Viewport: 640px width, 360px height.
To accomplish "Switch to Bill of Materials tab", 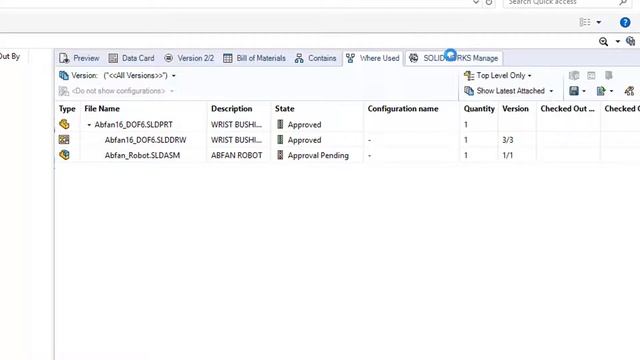I will coord(254,58).
